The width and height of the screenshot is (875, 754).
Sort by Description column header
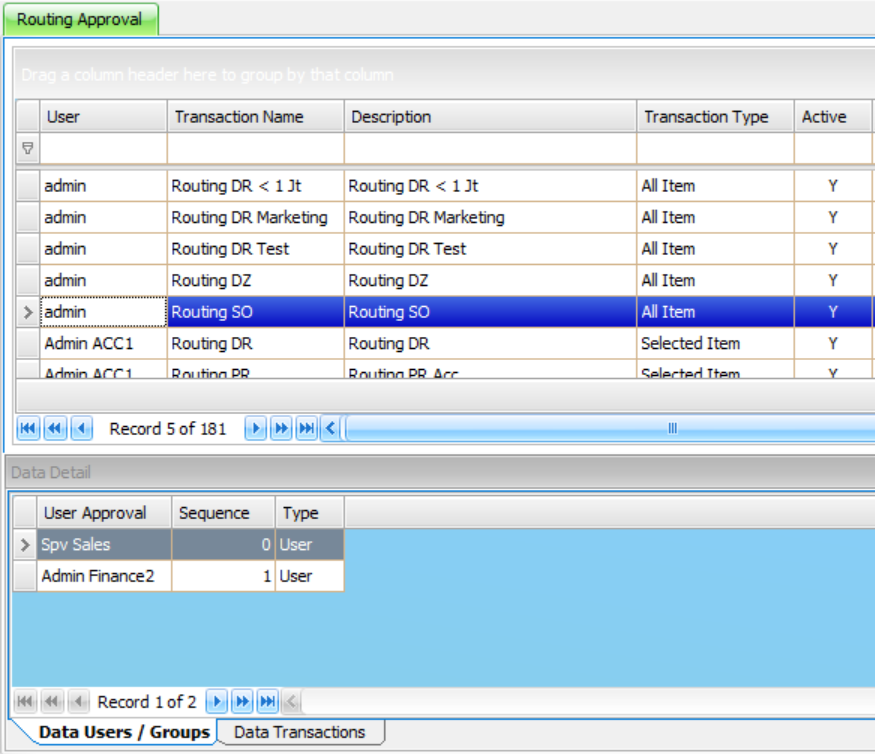491,117
